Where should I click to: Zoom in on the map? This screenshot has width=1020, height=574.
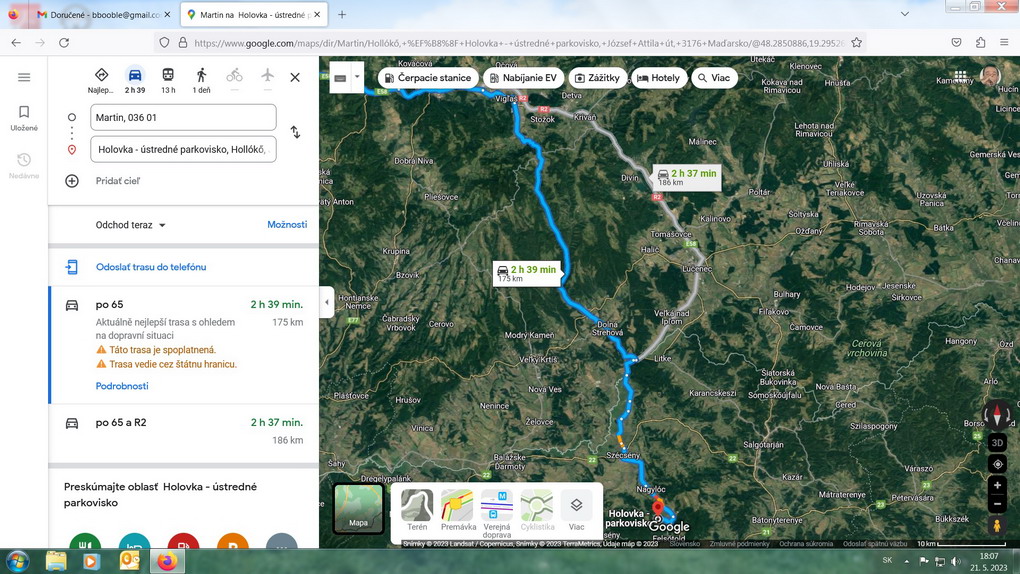[997, 485]
